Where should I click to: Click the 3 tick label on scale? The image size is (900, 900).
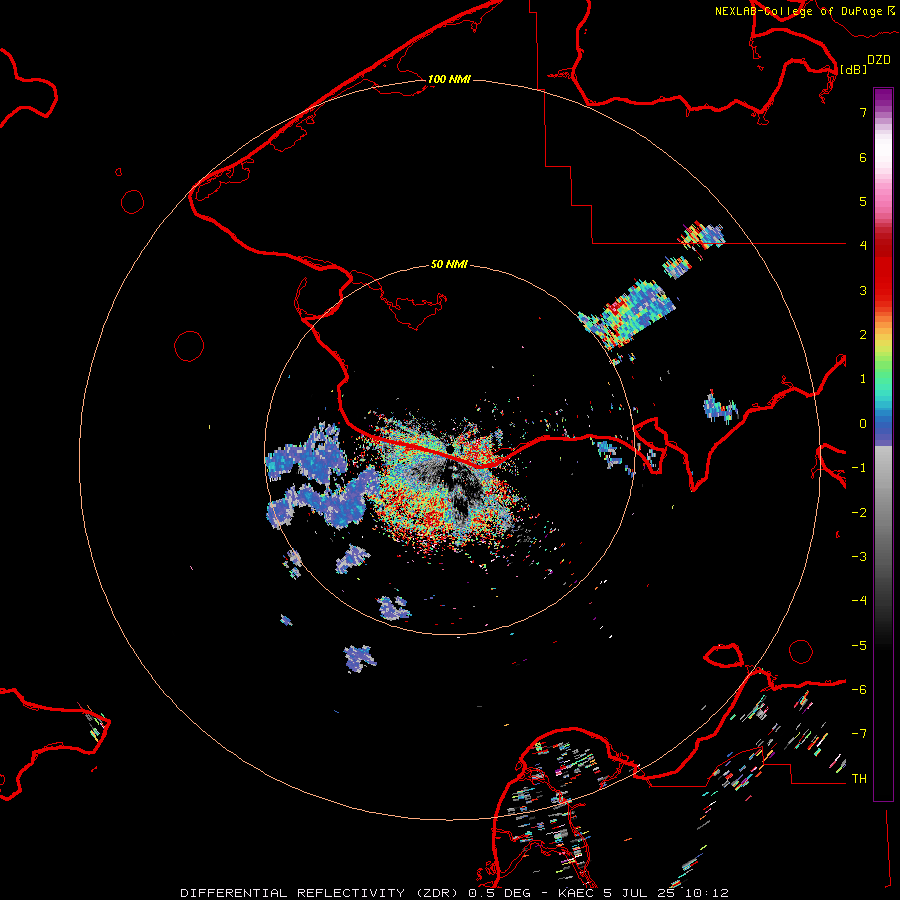[863, 290]
